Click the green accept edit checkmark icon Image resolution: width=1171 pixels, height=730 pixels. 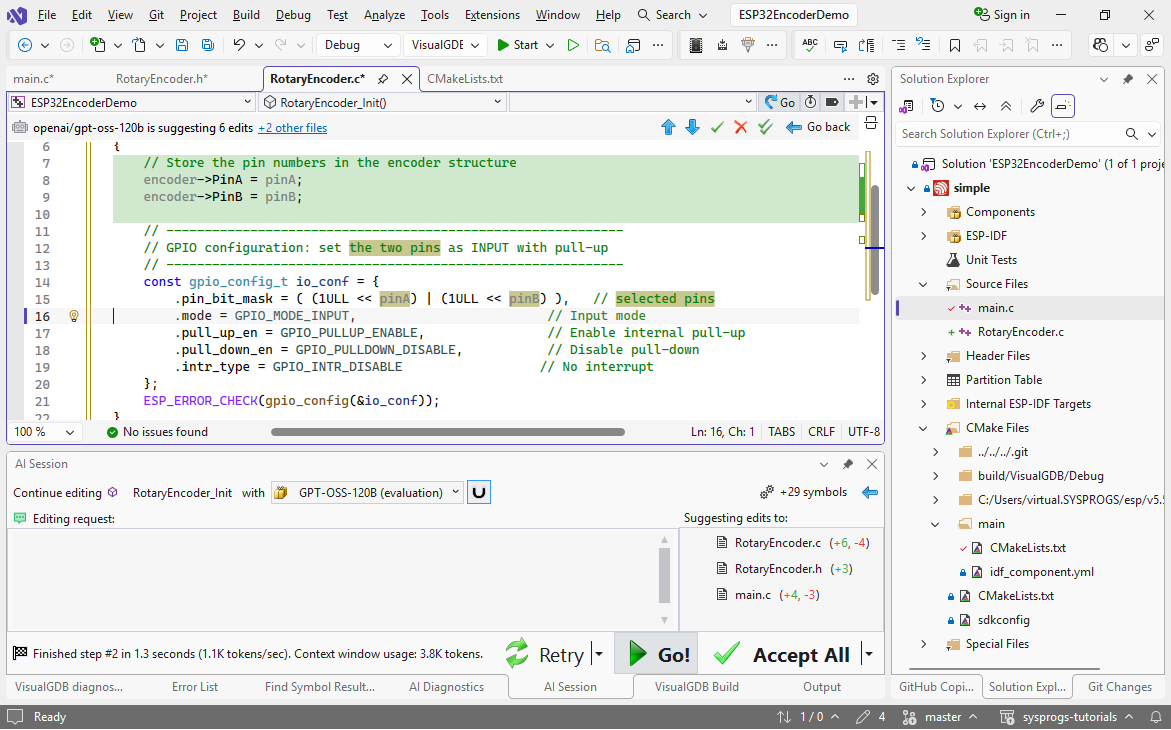pos(717,127)
